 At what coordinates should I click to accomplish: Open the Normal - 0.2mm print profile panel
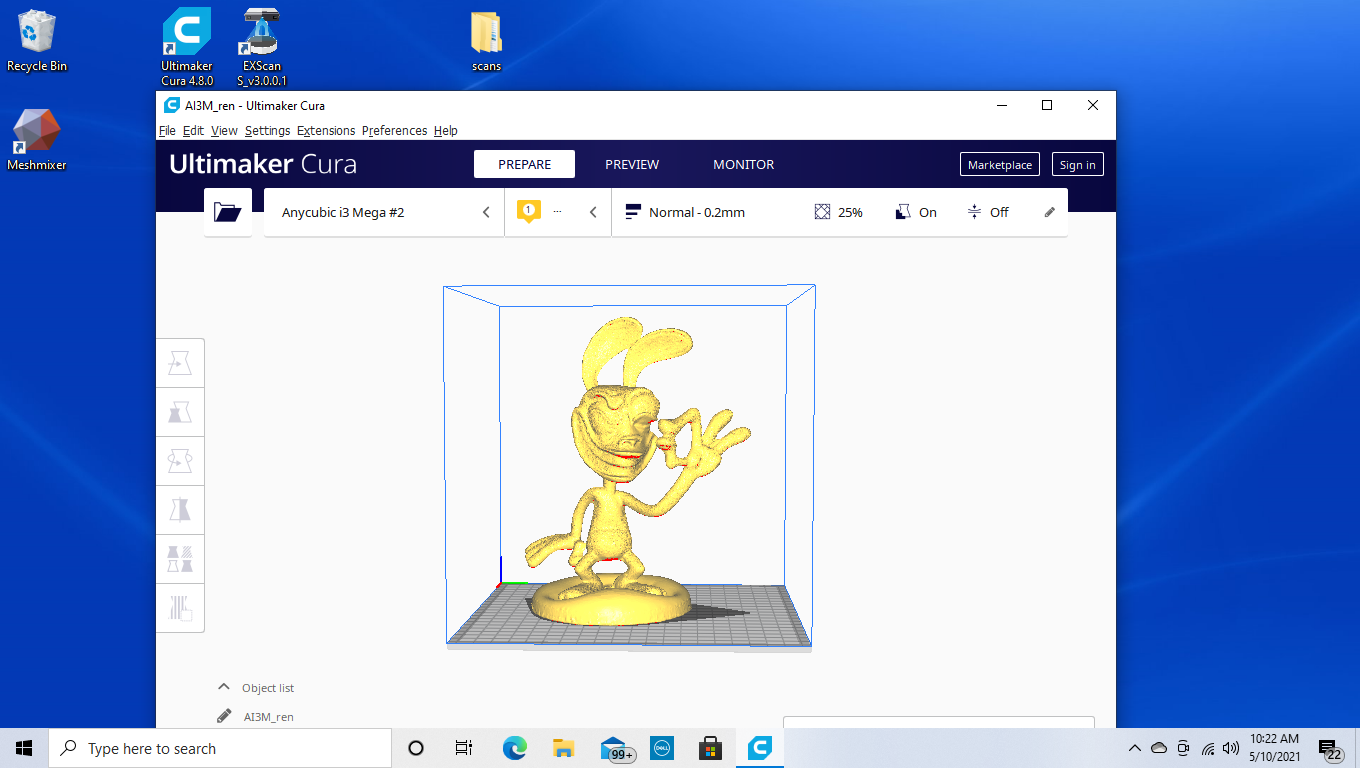pos(840,212)
